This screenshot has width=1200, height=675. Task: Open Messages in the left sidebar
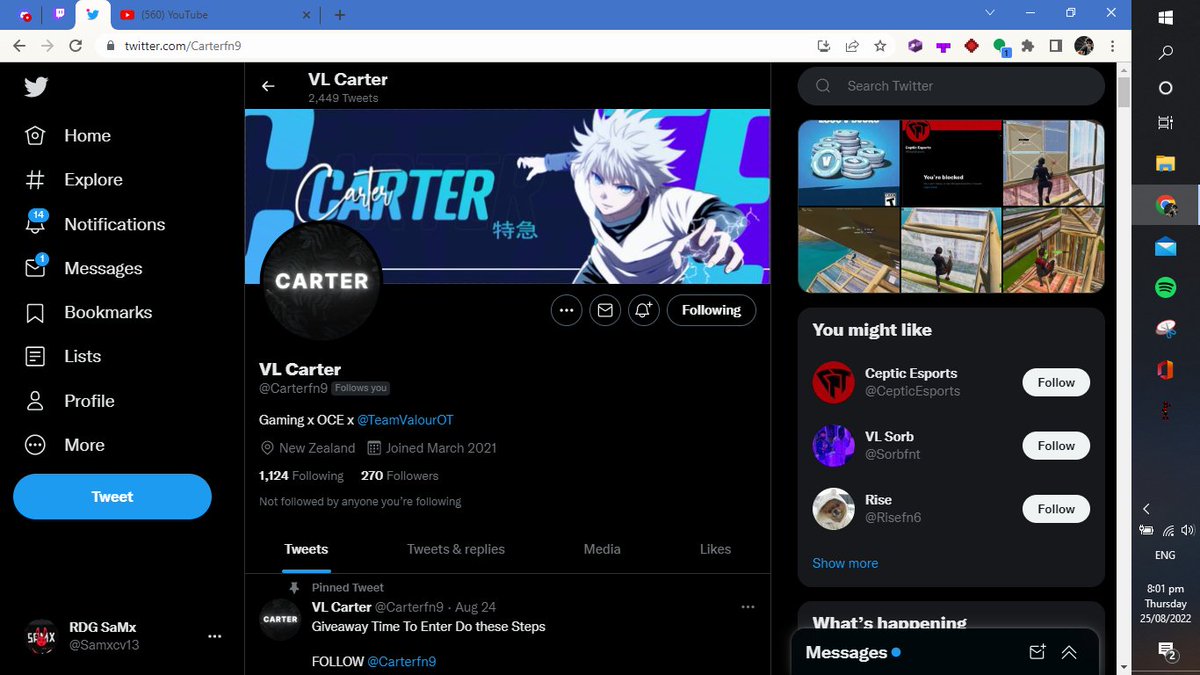coord(83,268)
